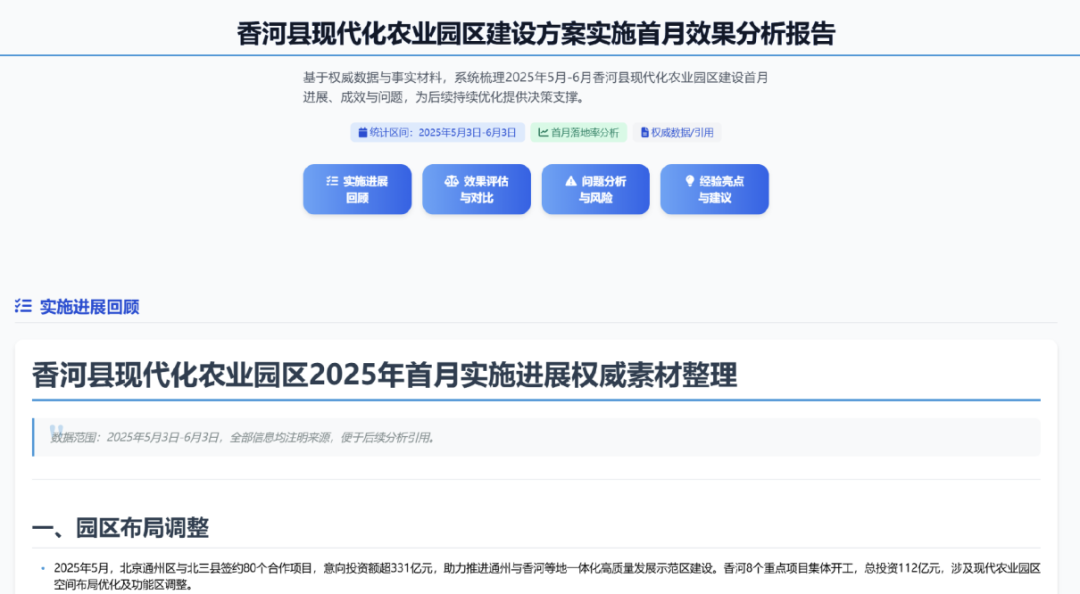Open the 问题分析与风险 navigation button
The width and height of the screenshot is (1080, 594).
(595, 189)
